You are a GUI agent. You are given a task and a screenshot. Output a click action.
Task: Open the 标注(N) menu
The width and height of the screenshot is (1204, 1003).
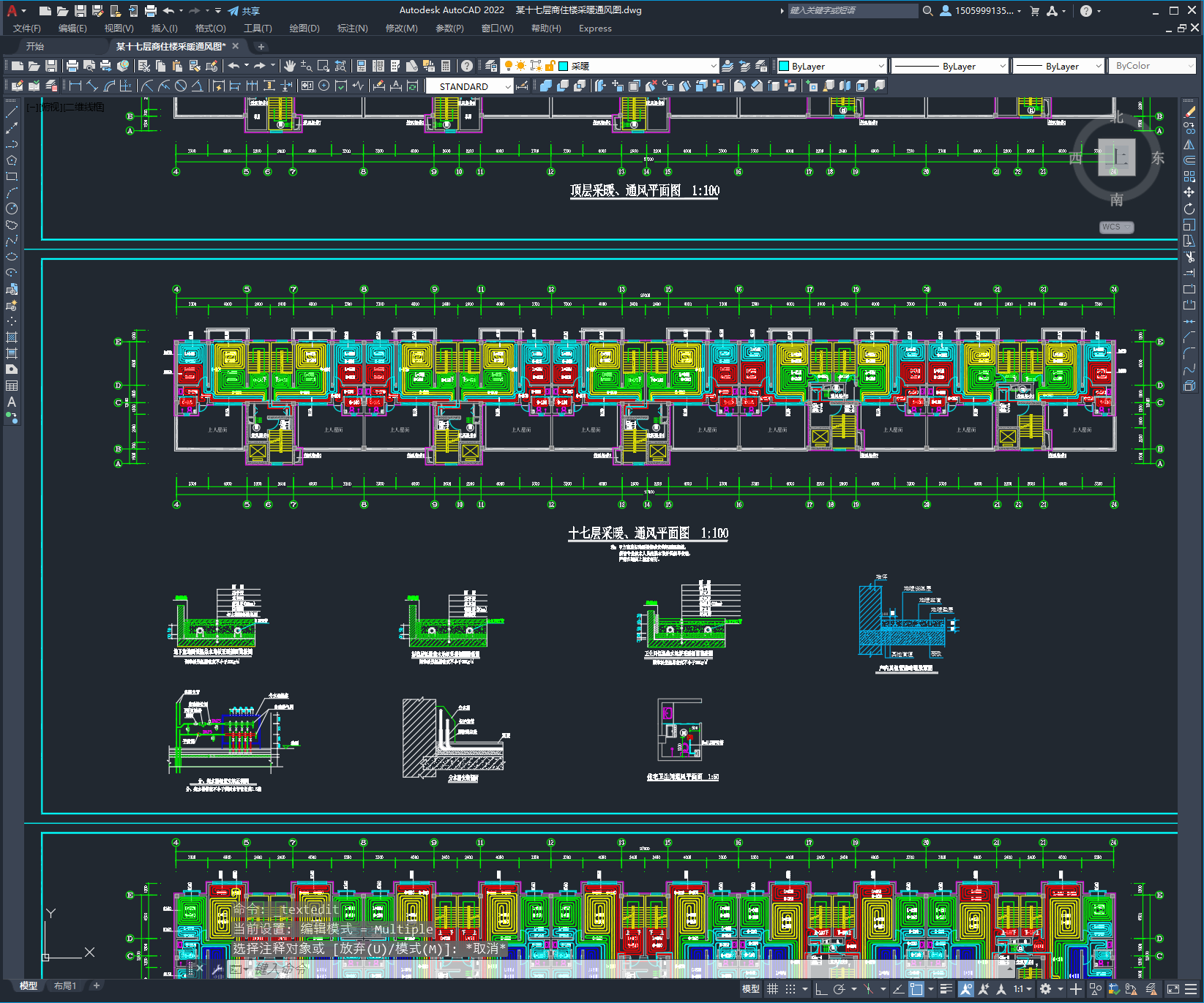click(x=352, y=28)
